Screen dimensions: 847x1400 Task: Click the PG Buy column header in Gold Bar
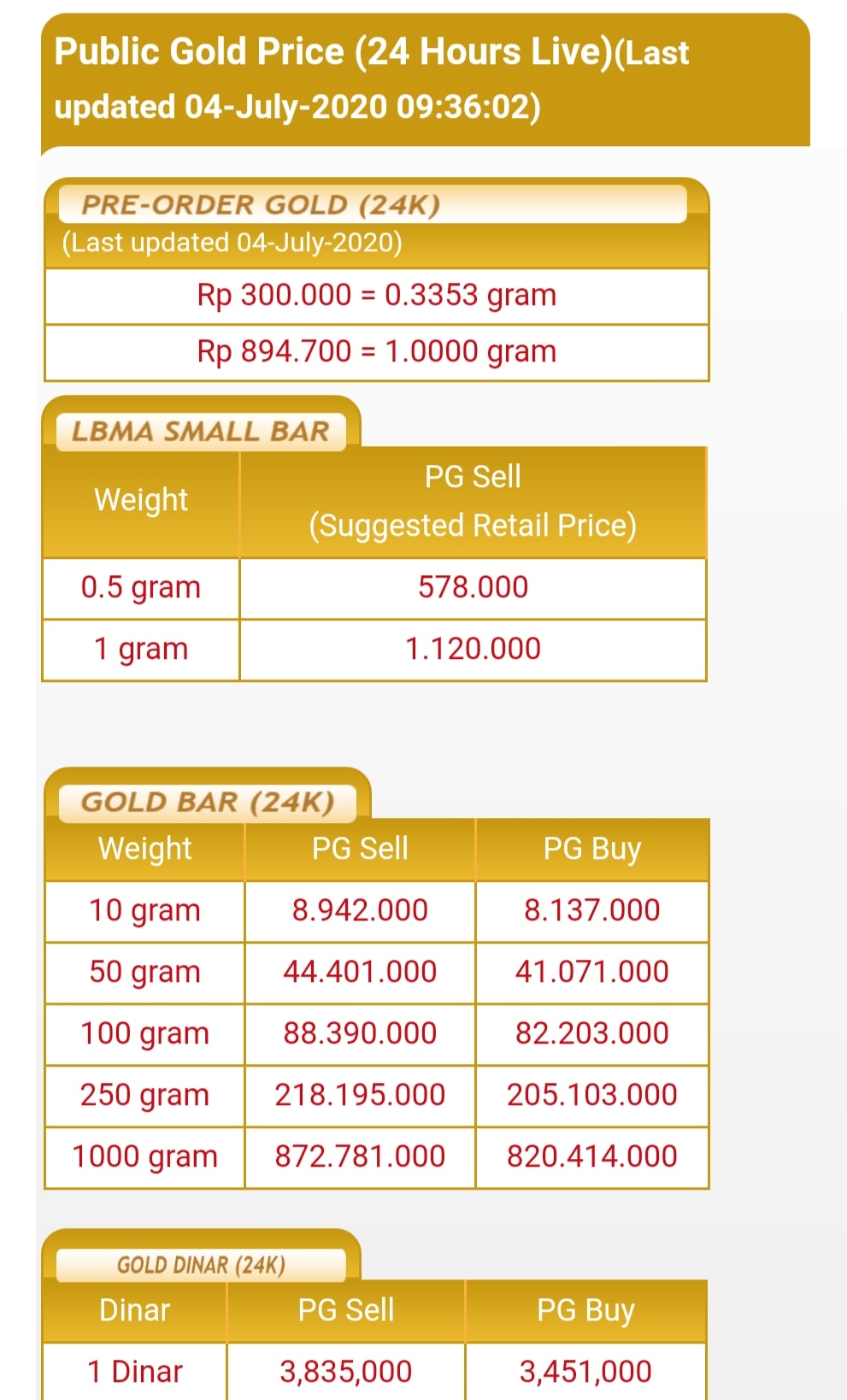(592, 849)
